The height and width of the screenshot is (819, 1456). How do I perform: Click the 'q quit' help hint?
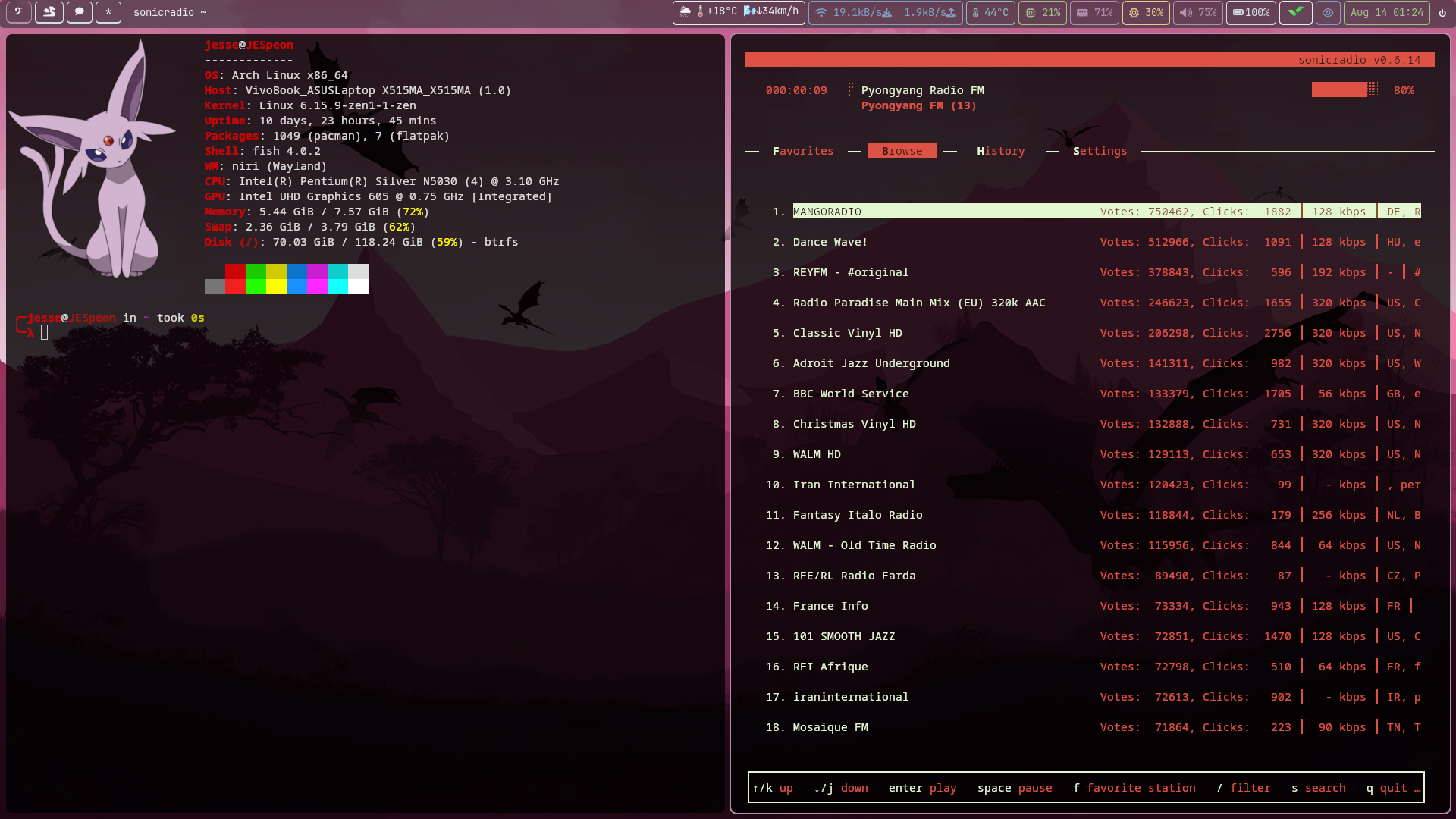point(1386,788)
